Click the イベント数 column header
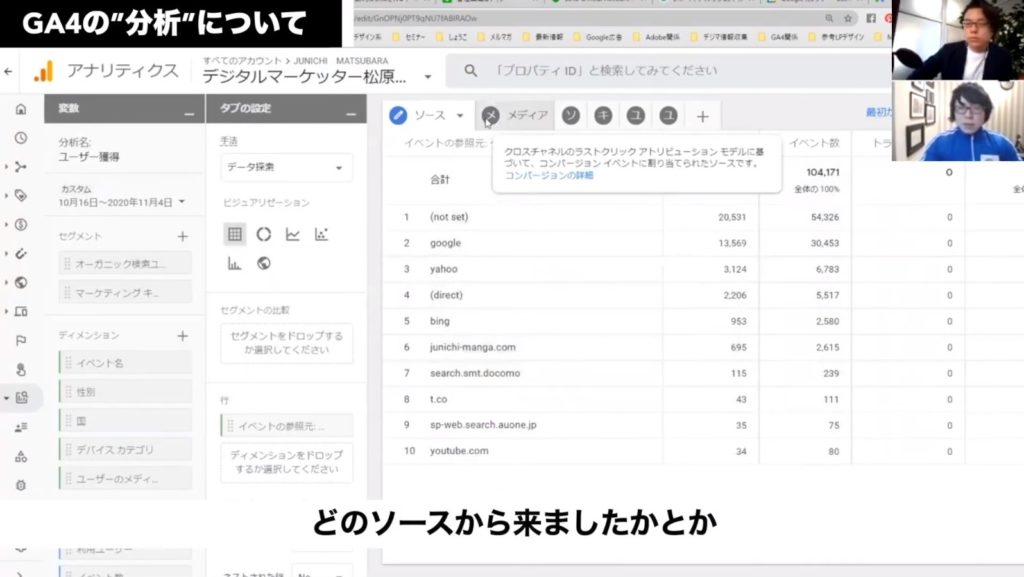 pyautogui.click(x=814, y=143)
